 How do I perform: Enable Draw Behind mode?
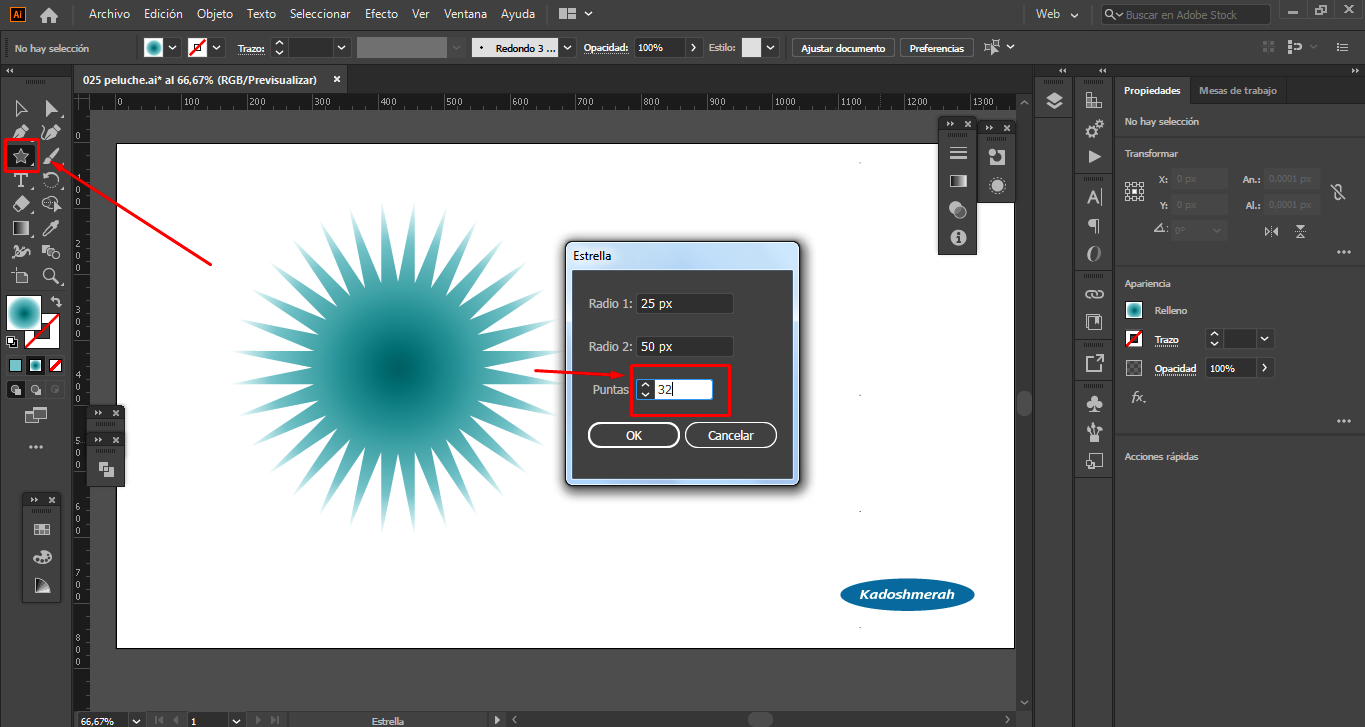pos(35,389)
